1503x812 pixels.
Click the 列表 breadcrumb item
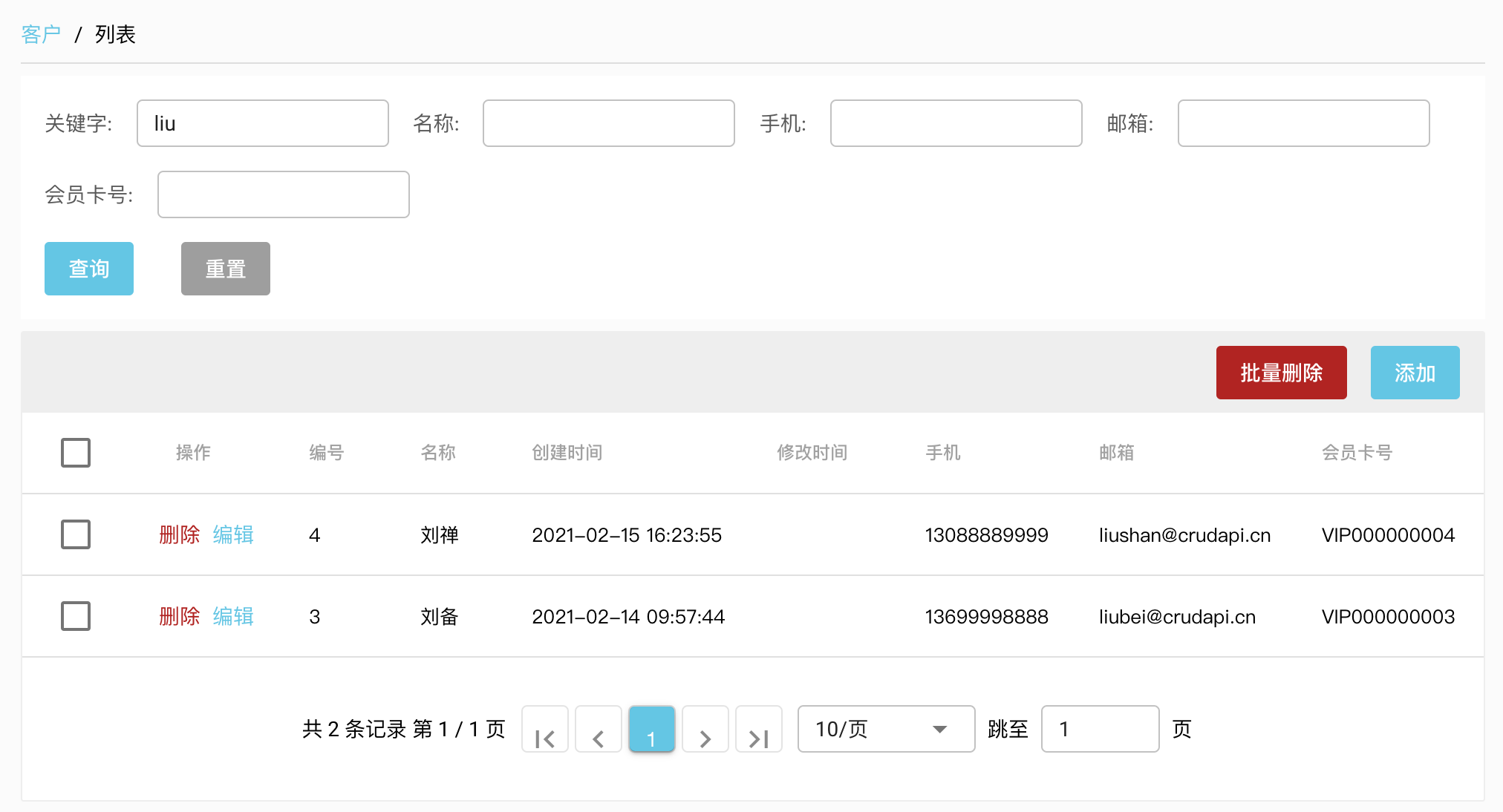(114, 33)
